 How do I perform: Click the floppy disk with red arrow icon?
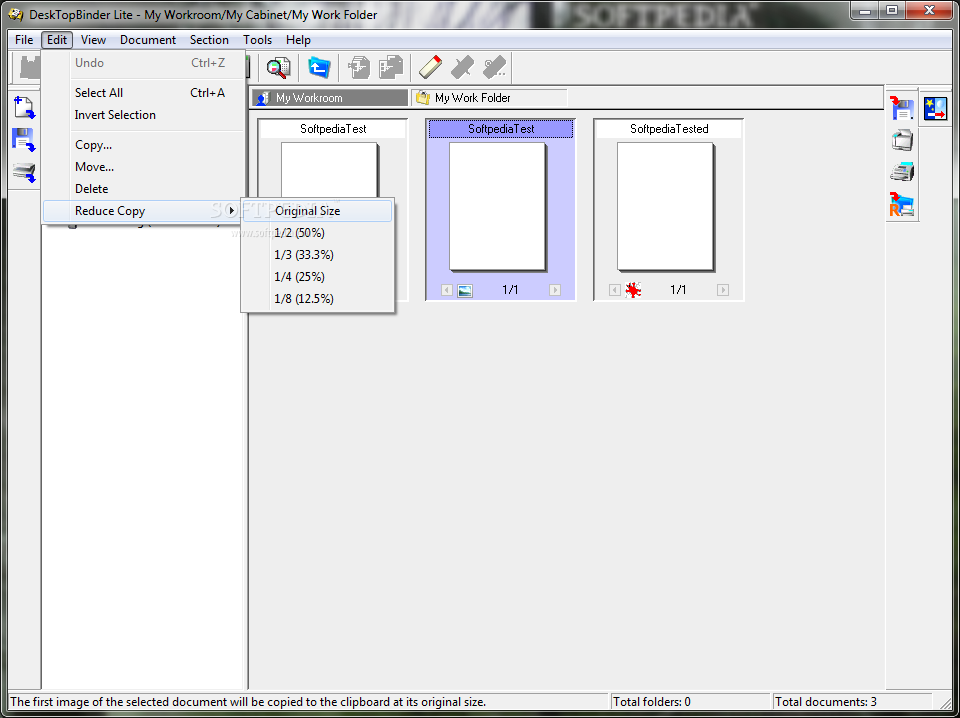(x=902, y=108)
